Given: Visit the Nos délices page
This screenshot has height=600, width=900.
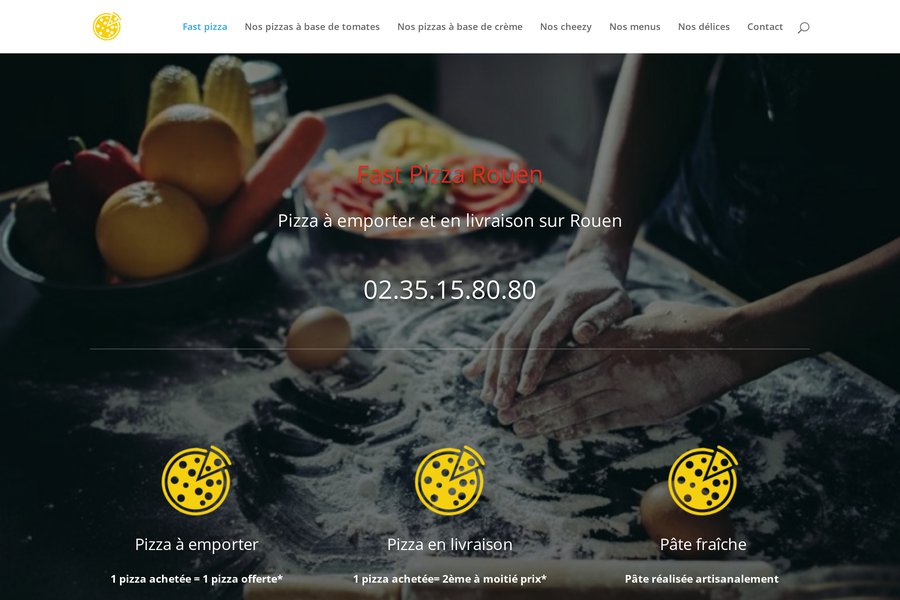Looking at the screenshot, I should pos(704,26).
